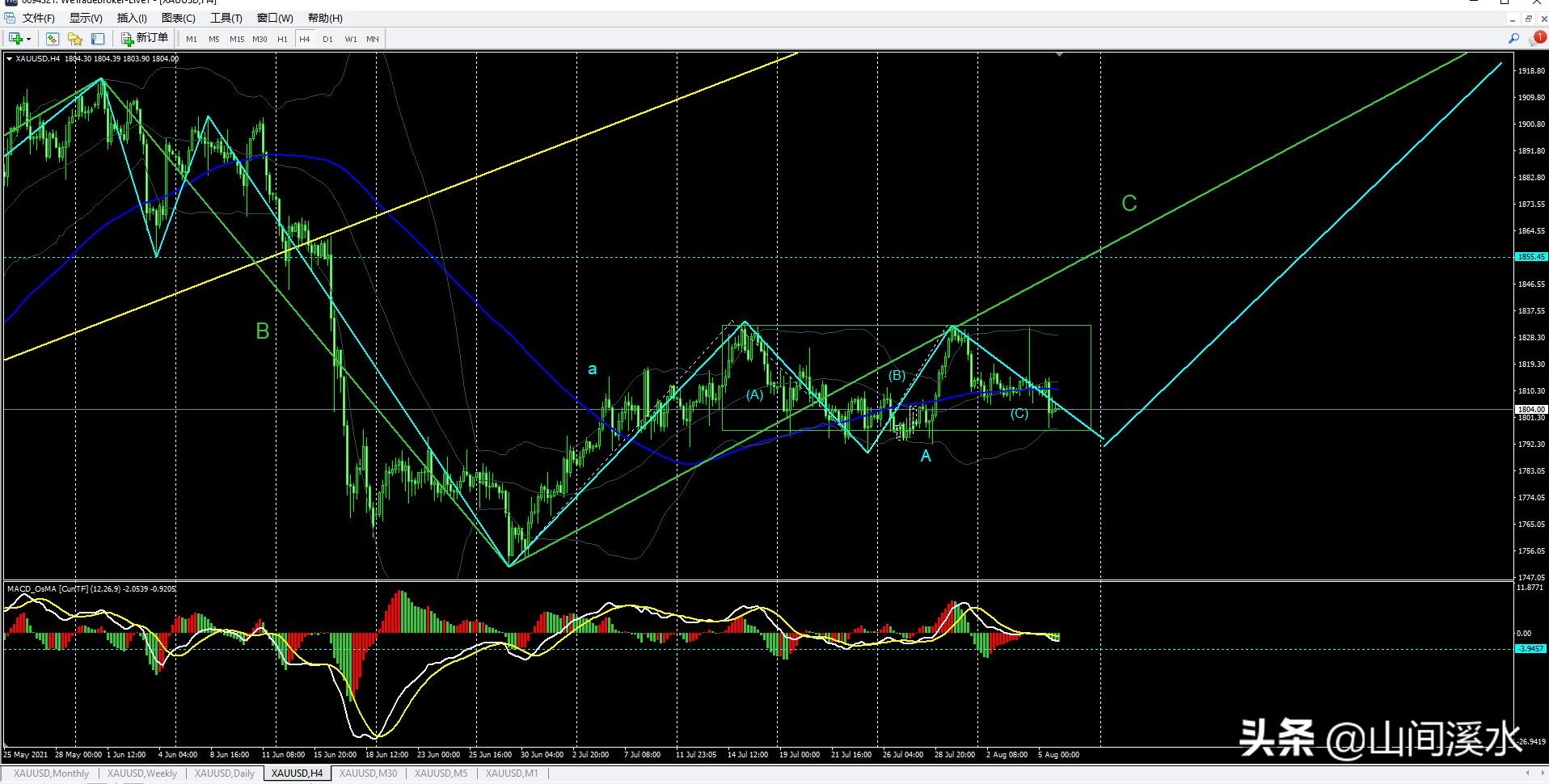This screenshot has width=1549, height=784.
Task: Select the green wave label B
Action: click(x=263, y=331)
